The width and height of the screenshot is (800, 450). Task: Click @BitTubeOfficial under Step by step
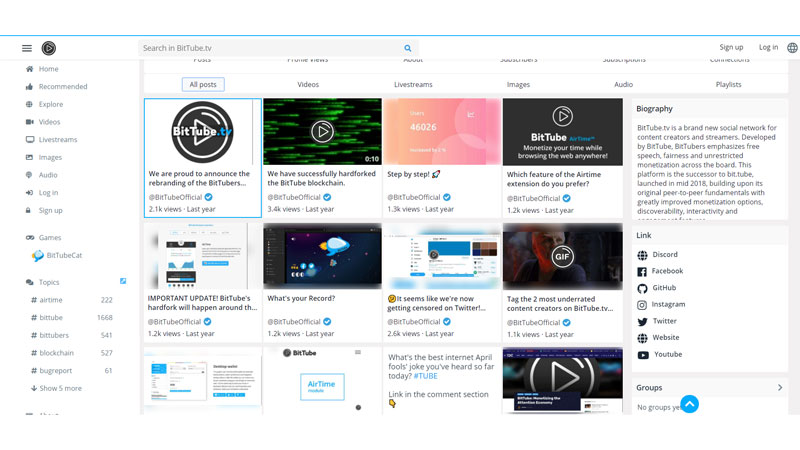point(413,197)
